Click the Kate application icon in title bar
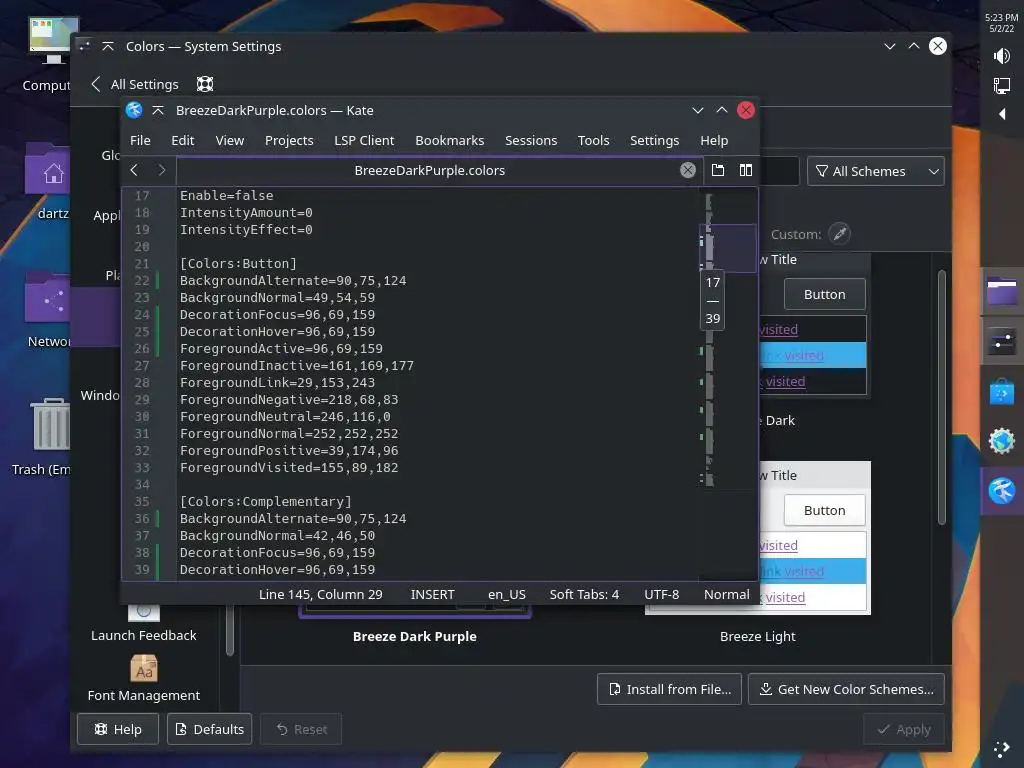The image size is (1024, 768). pyautogui.click(x=134, y=110)
